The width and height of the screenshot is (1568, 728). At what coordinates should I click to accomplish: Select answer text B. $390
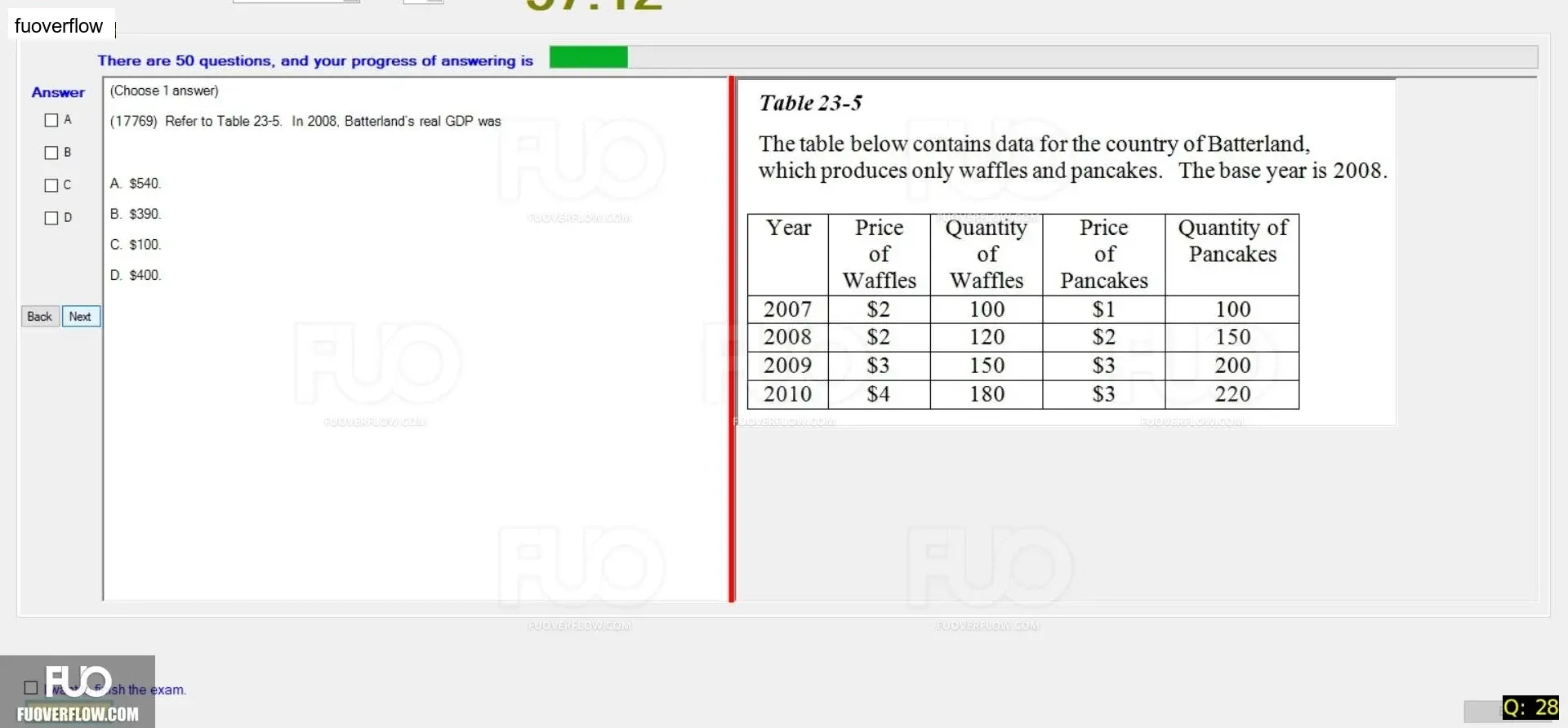click(x=136, y=214)
